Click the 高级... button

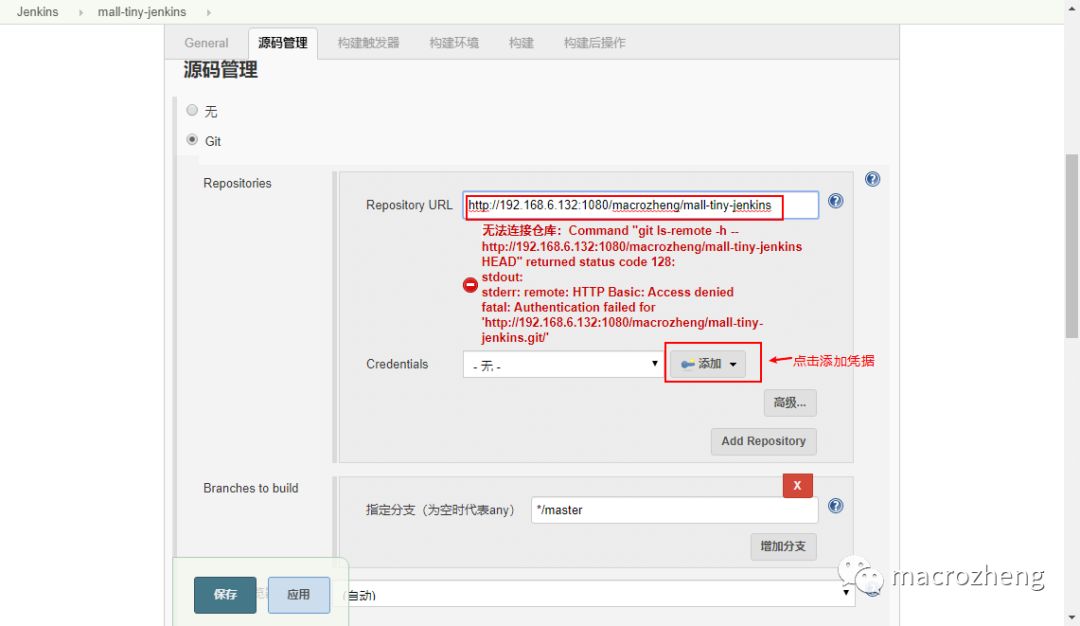click(x=790, y=403)
